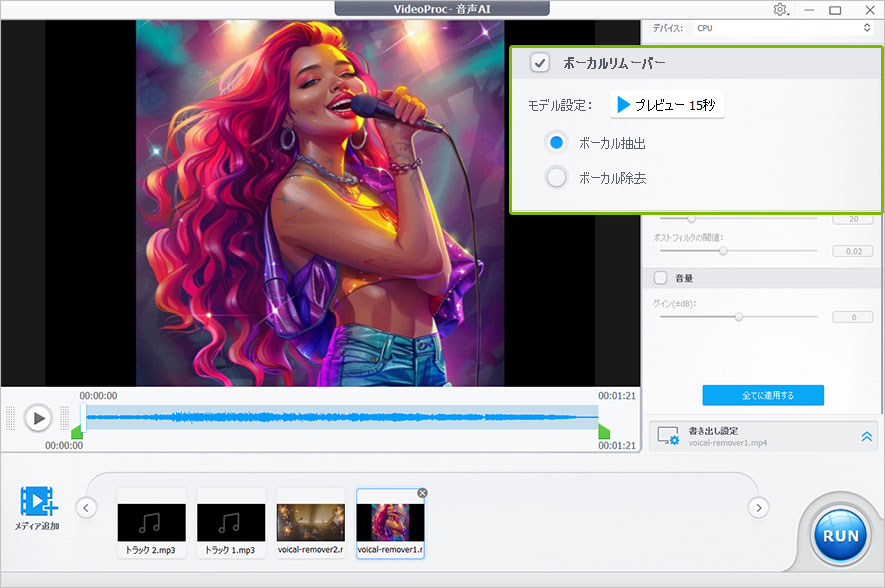Adjust the gain dB slider
Screen dimensions: 885x588
pos(738,317)
